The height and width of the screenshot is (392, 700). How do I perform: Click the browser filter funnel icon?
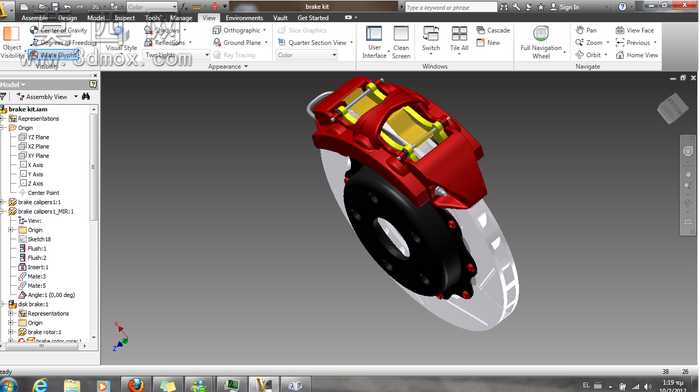(x=4, y=96)
